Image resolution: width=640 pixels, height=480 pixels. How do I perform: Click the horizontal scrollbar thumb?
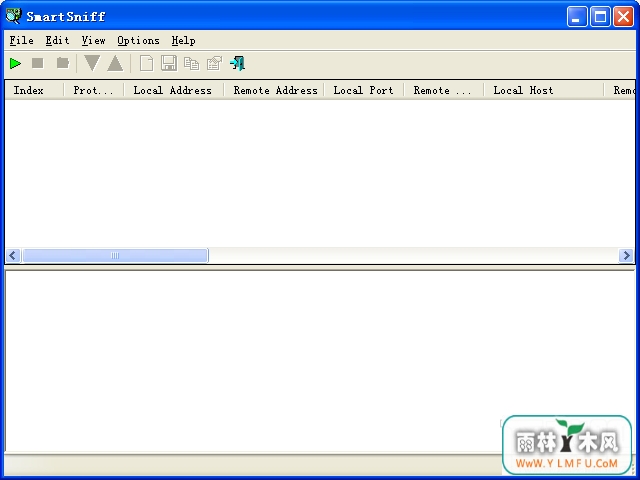pyautogui.click(x=115, y=256)
